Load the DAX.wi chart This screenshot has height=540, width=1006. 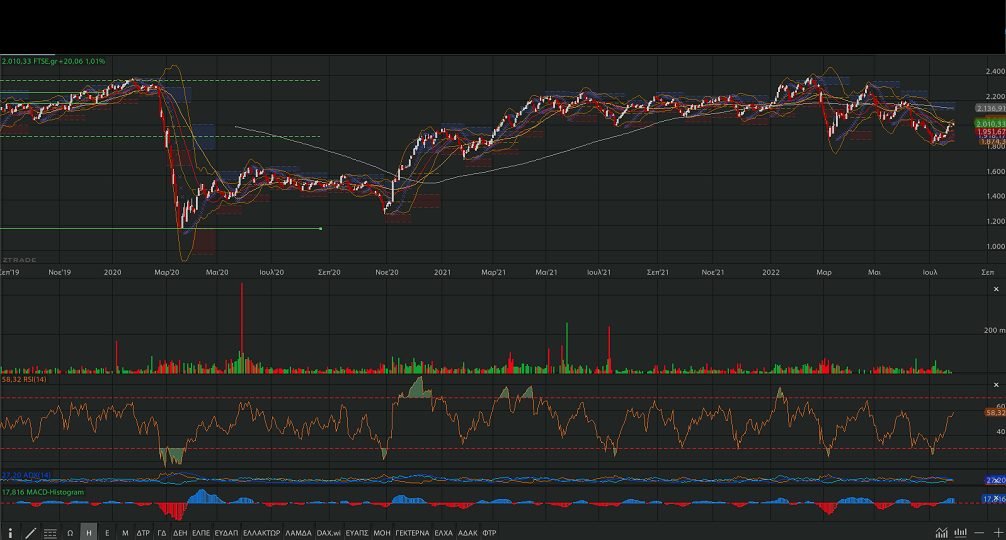(x=327, y=533)
